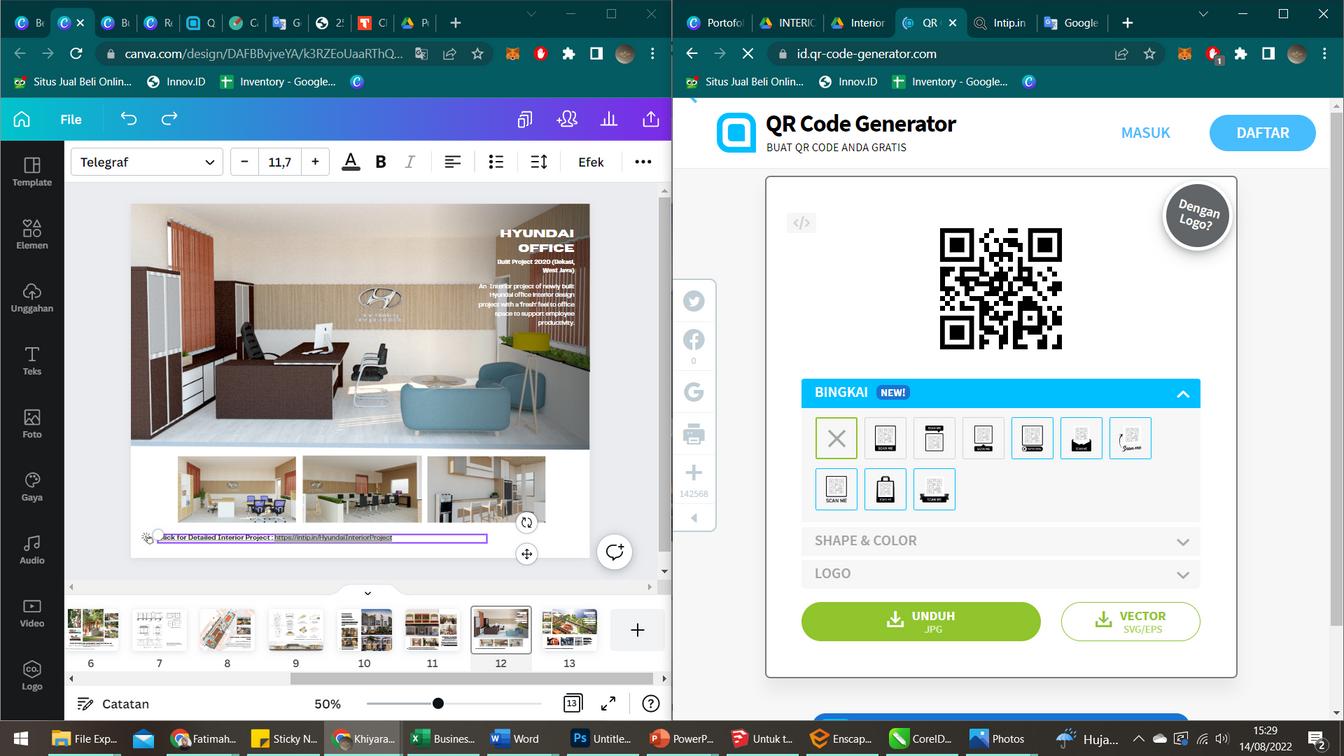Open the File menu in Canva
Image resolution: width=1344 pixels, height=756 pixels.
pos(71,119)
